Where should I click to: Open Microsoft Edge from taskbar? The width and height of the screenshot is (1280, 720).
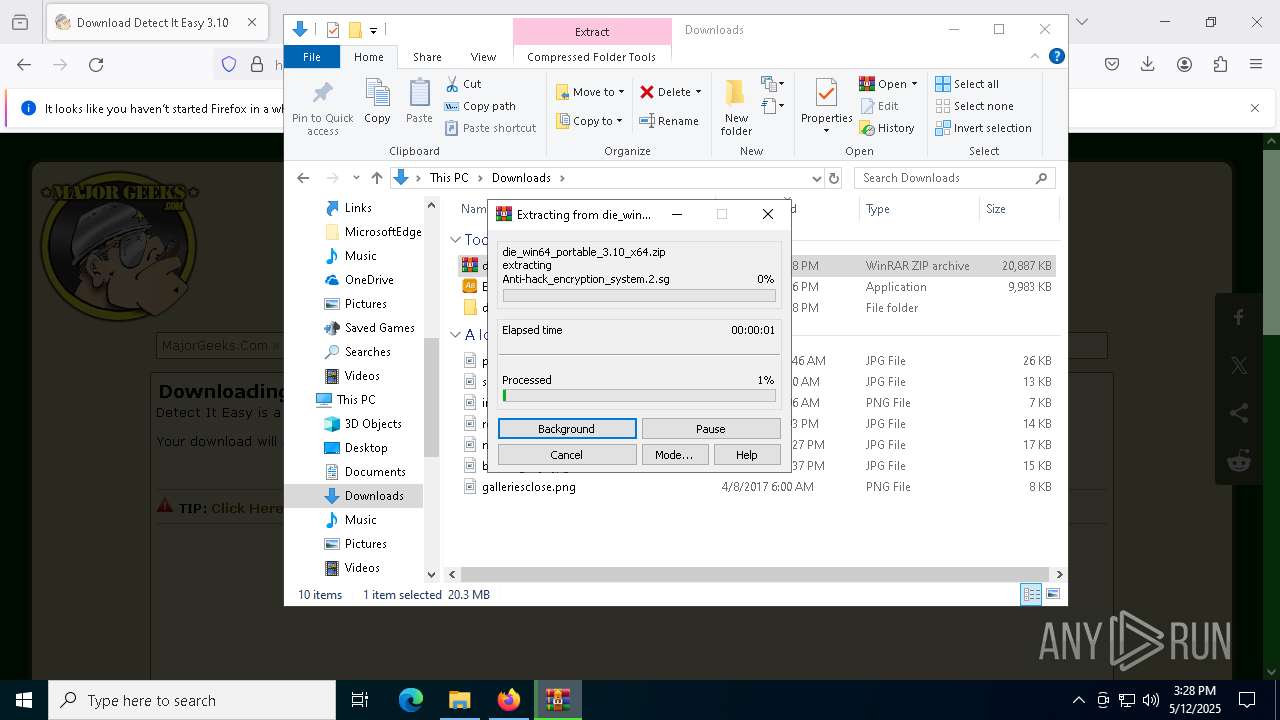411,700
